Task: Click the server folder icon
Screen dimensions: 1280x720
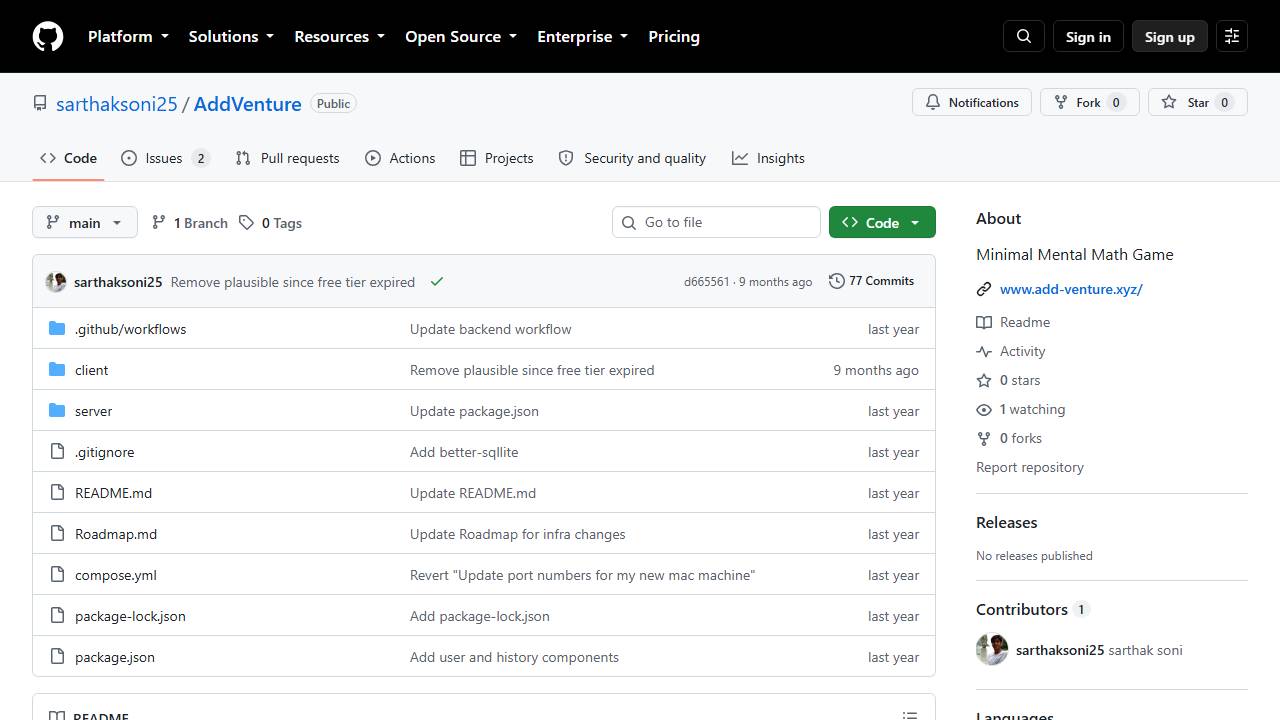Action: (x=57, y=411)
